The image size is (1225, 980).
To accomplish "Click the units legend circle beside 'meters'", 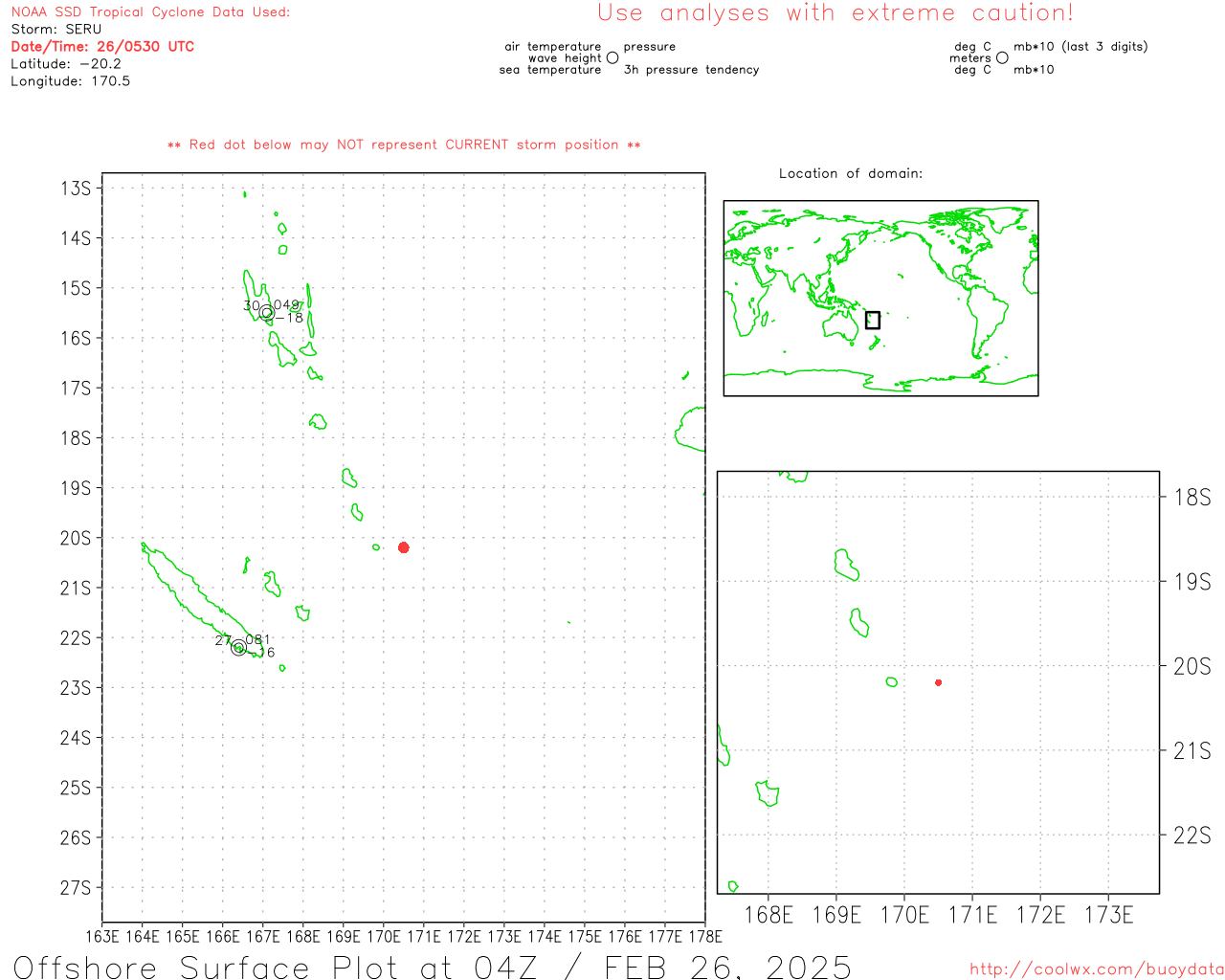I will pos(1002,57).
